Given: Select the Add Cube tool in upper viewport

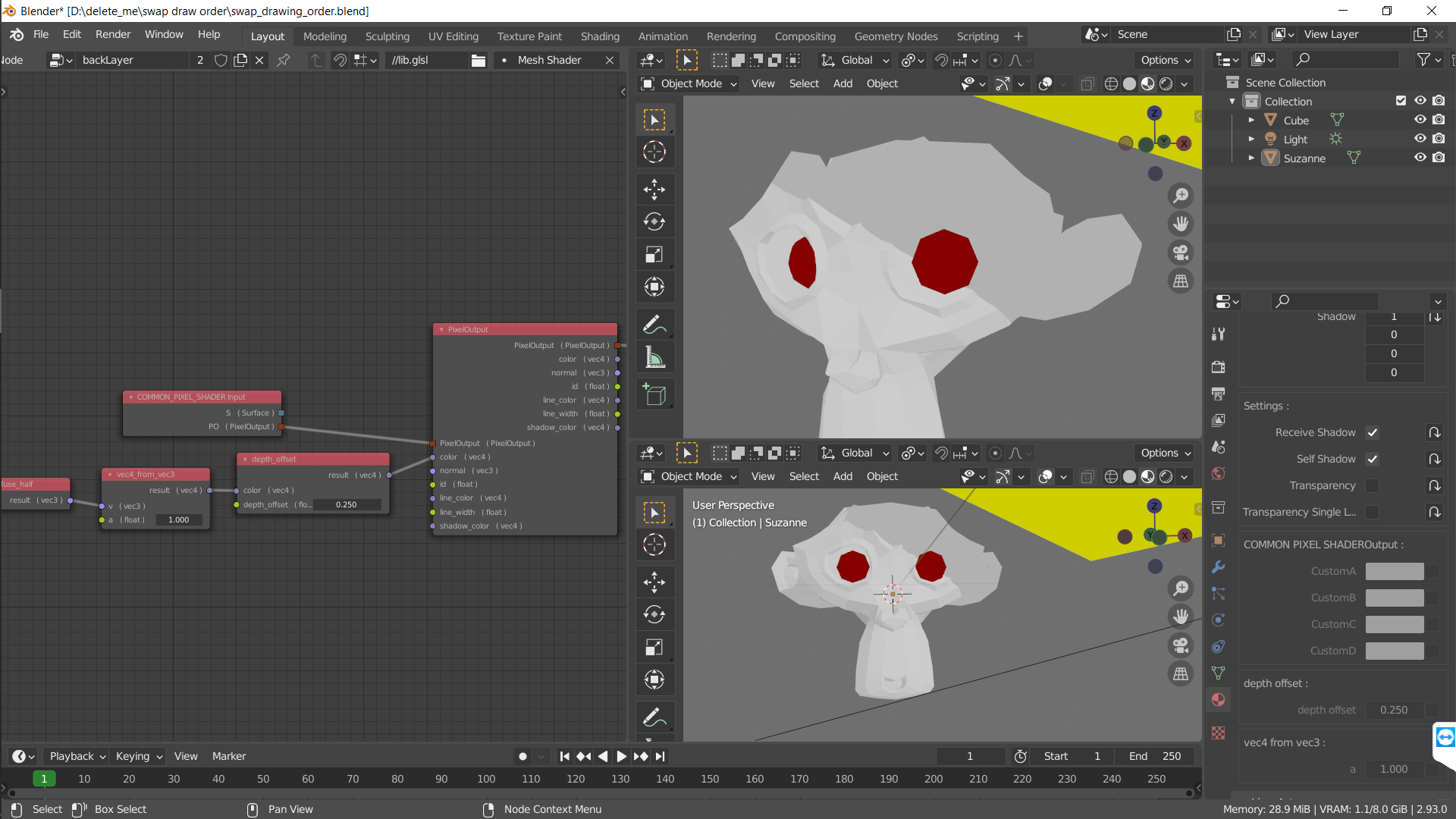Looking at the screenshot, I should coord(654,395).
